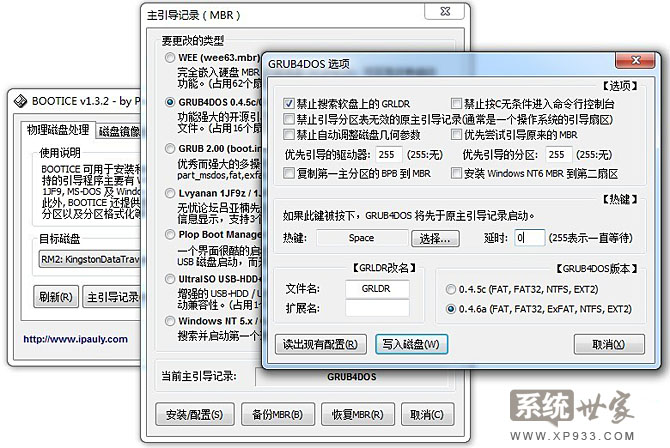The height and width of the screenshot is (448, 670).
Task: Select Windows NT 5.x MBR type
Action: 170,321
